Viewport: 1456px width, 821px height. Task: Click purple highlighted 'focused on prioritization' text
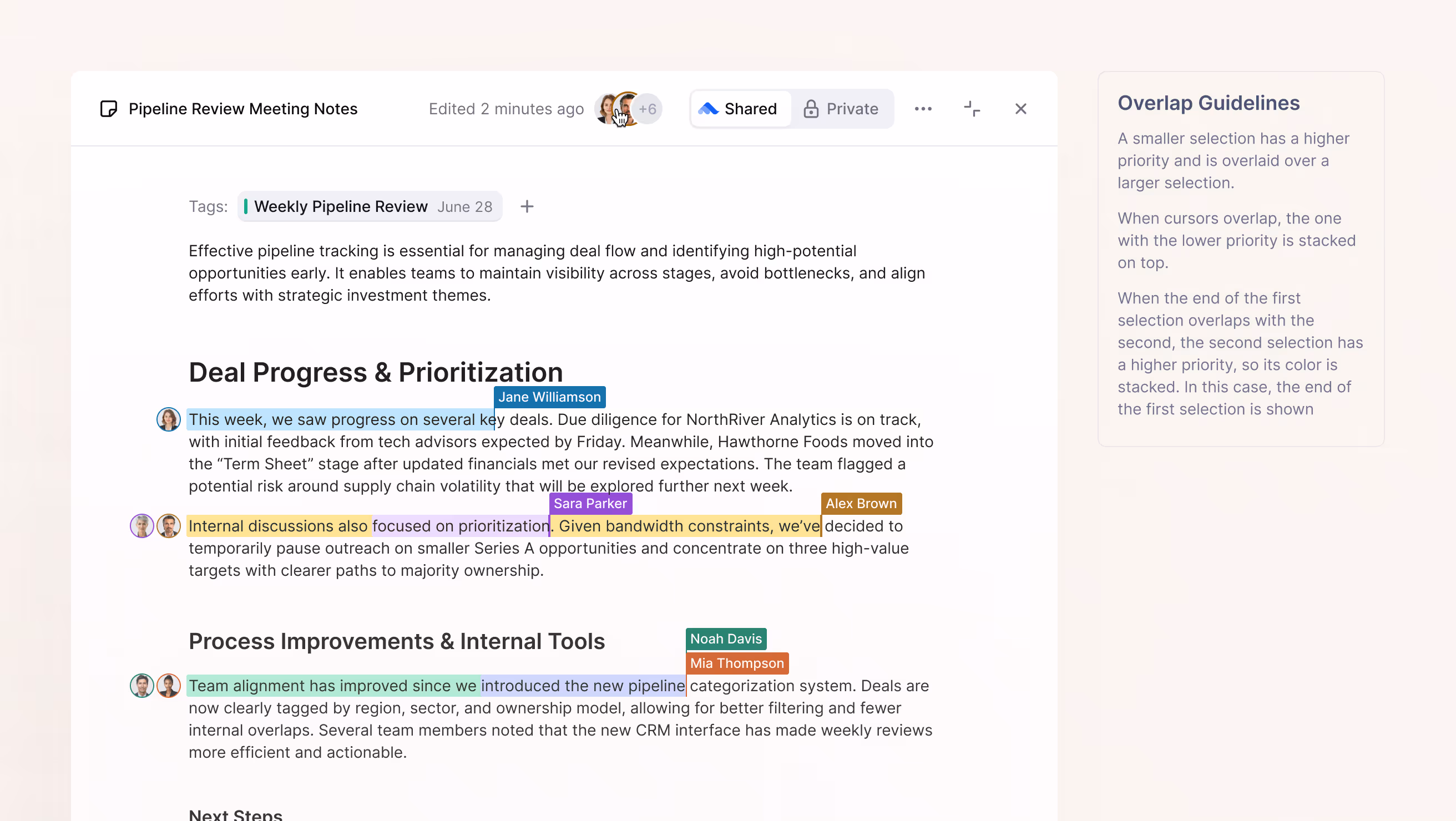coord(460,525)
